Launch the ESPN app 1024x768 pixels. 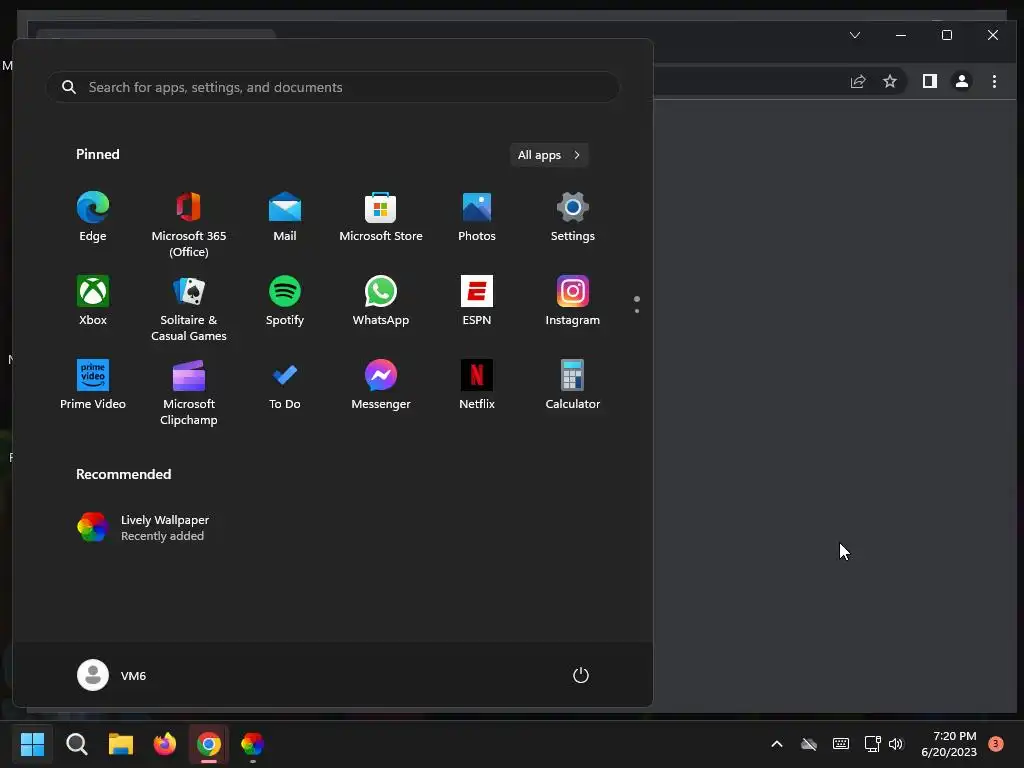(477, 301)
